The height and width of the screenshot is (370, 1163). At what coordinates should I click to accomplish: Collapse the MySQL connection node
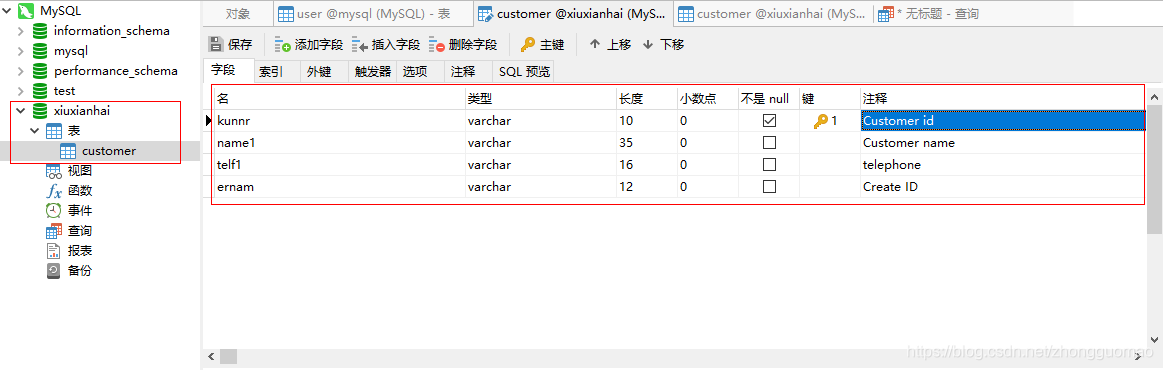click(7, 11)
